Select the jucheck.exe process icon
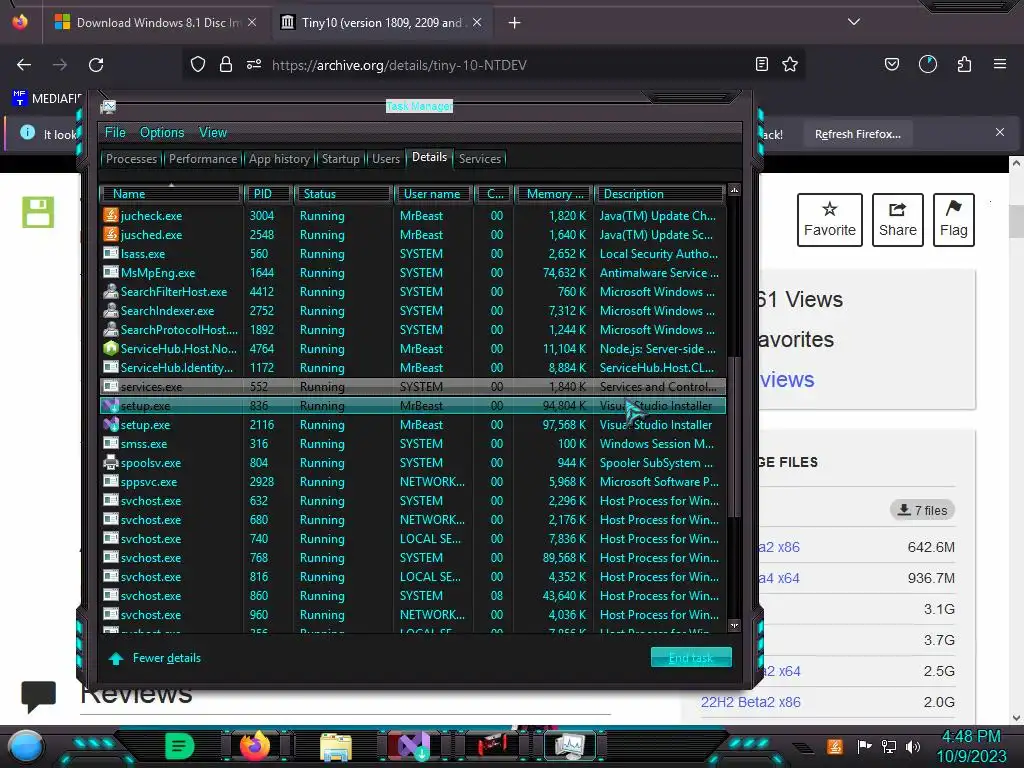Viewport: 1024px width, 768px height. (111, 216)
